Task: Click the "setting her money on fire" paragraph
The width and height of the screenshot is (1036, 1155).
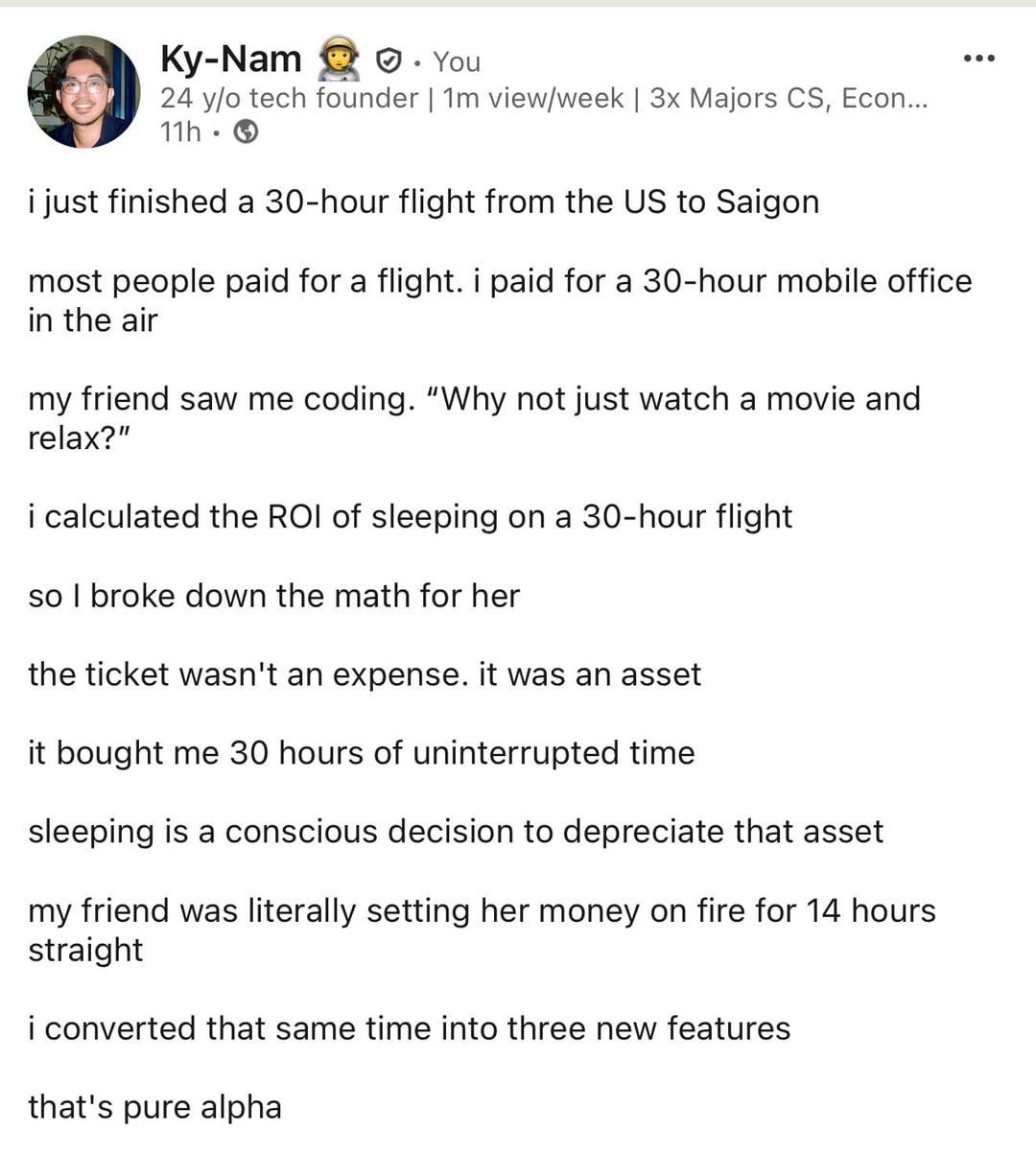Action: pos(481,930)
